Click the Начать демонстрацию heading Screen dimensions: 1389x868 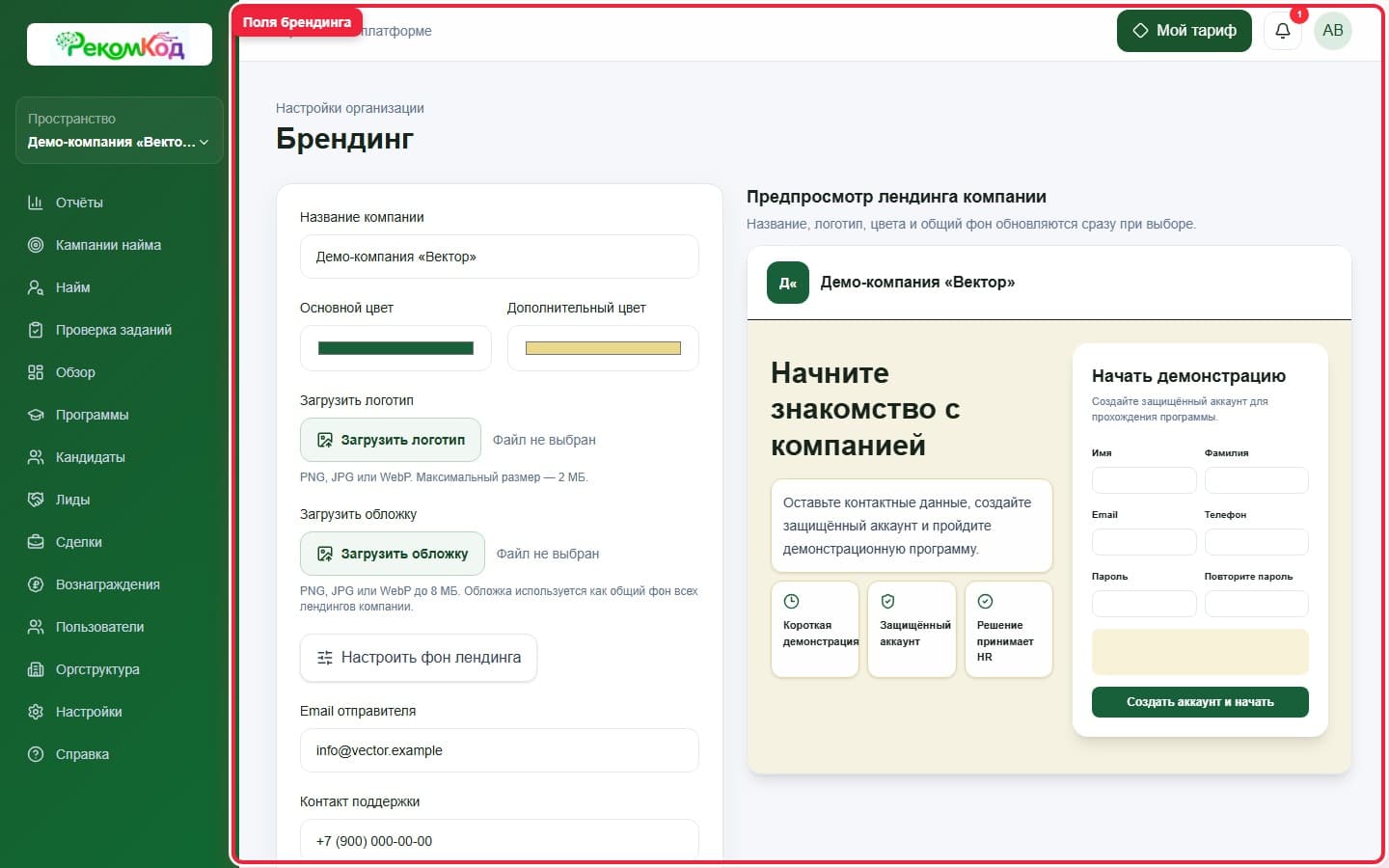1188,376
